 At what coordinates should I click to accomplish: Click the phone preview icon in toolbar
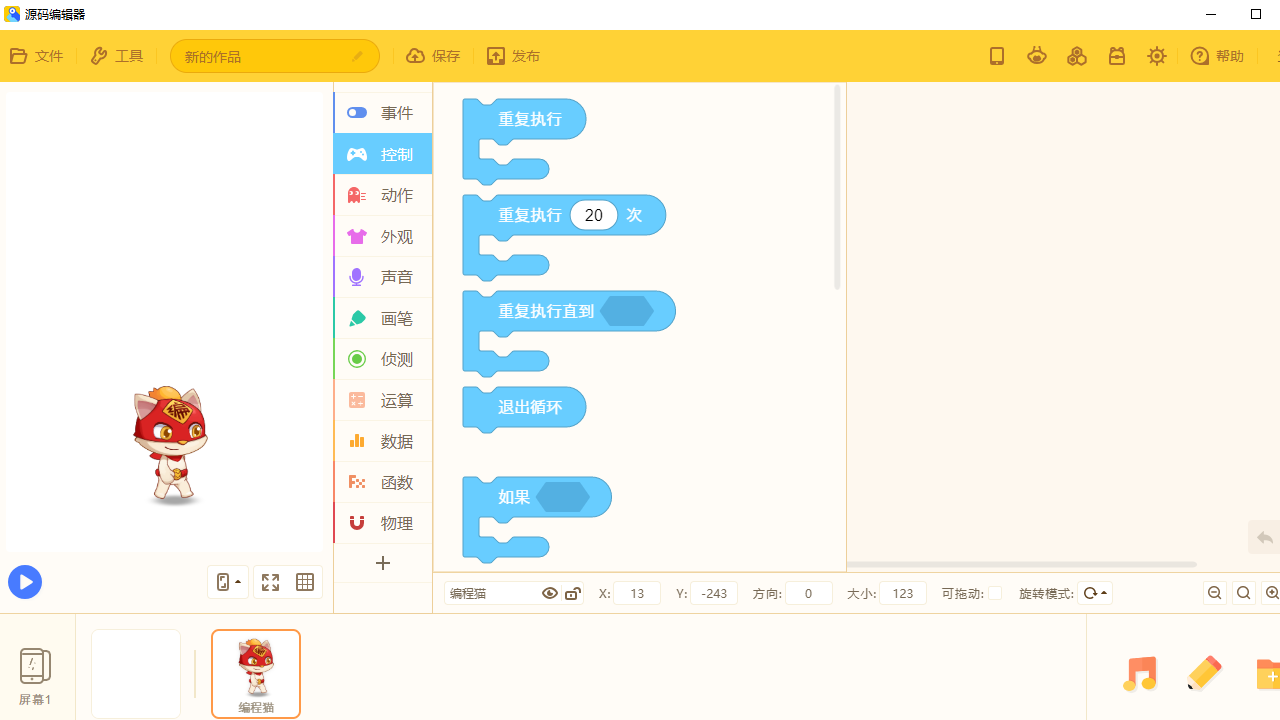[x=996, y=56]
